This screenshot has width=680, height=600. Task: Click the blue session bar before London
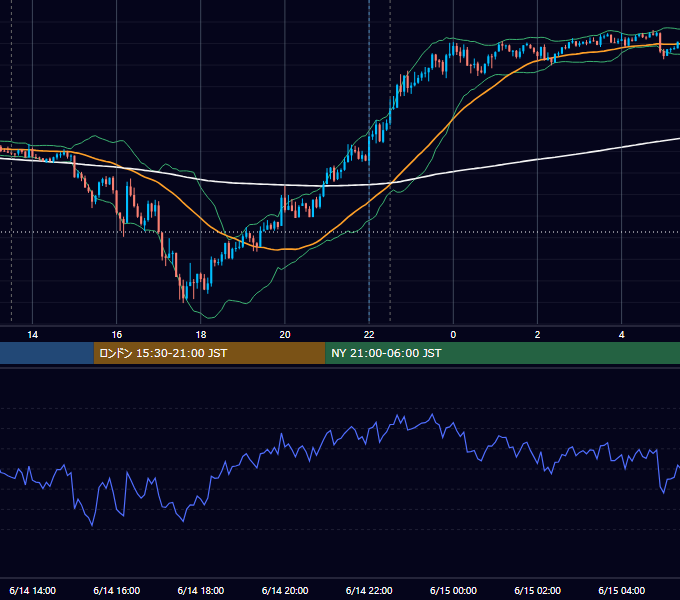coord(47,353)
